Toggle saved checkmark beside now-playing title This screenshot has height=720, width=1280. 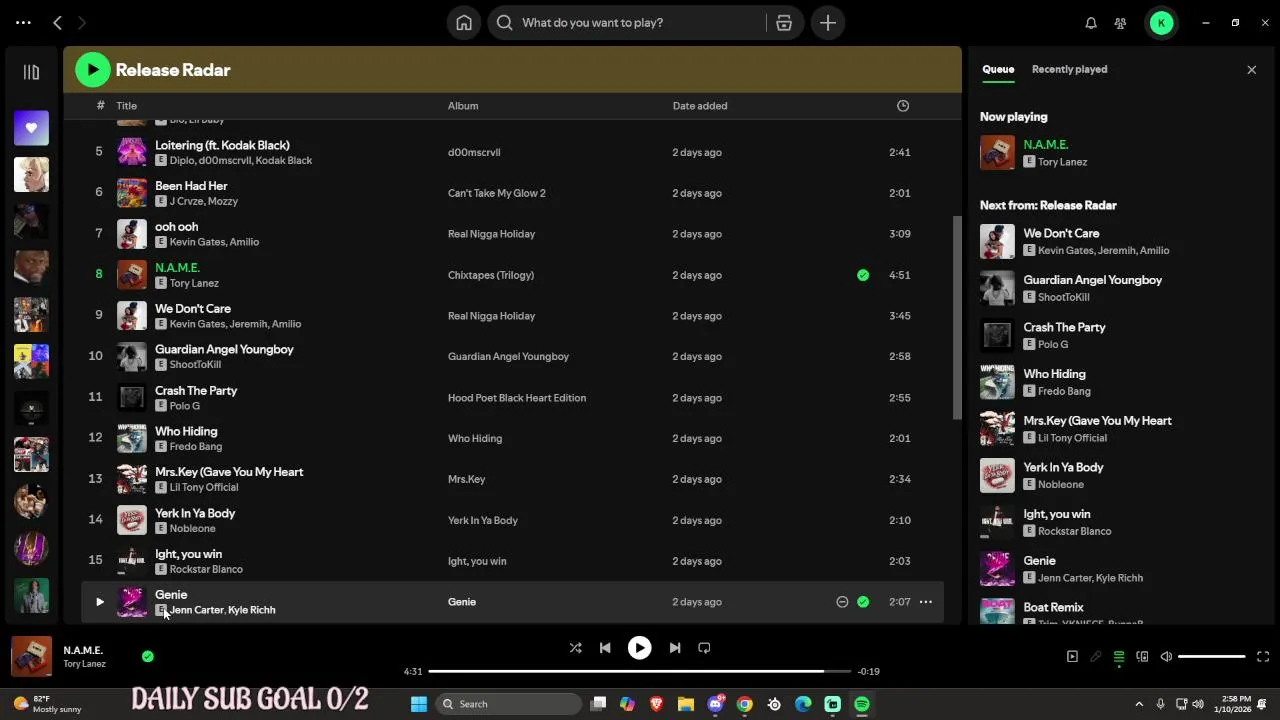148,656
